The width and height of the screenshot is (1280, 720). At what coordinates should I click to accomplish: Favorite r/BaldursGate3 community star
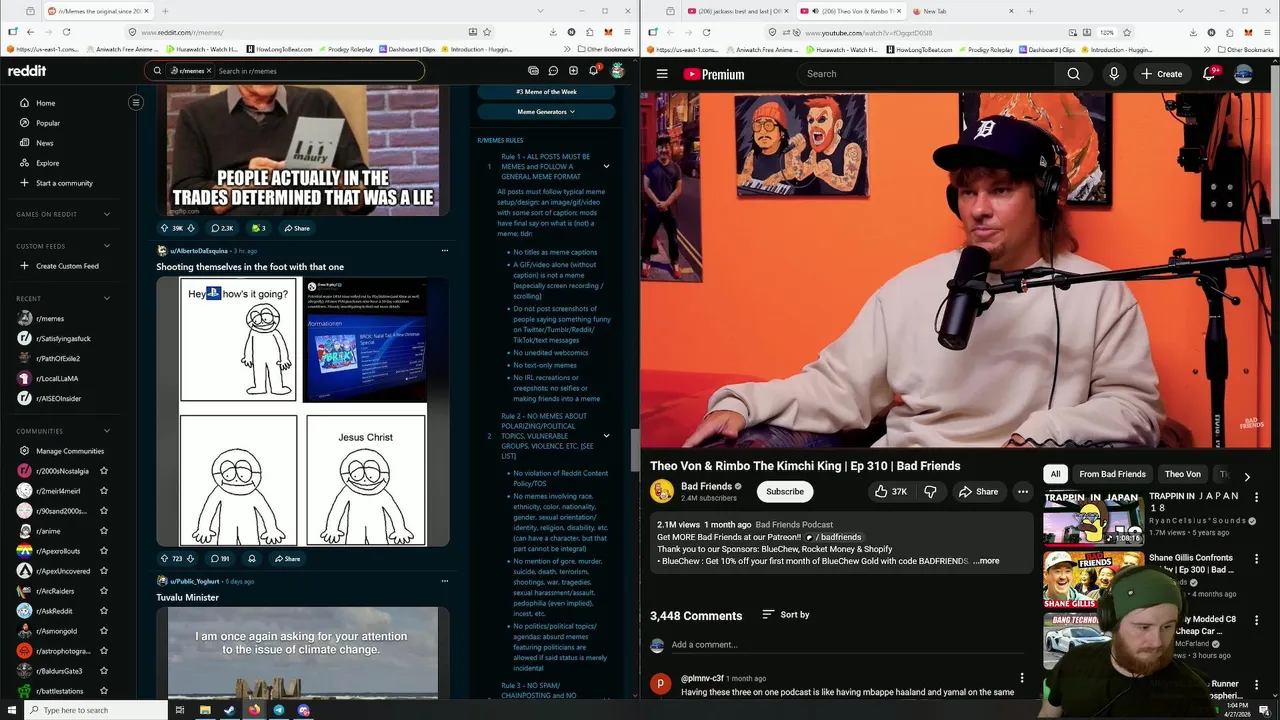pos(104,671)
